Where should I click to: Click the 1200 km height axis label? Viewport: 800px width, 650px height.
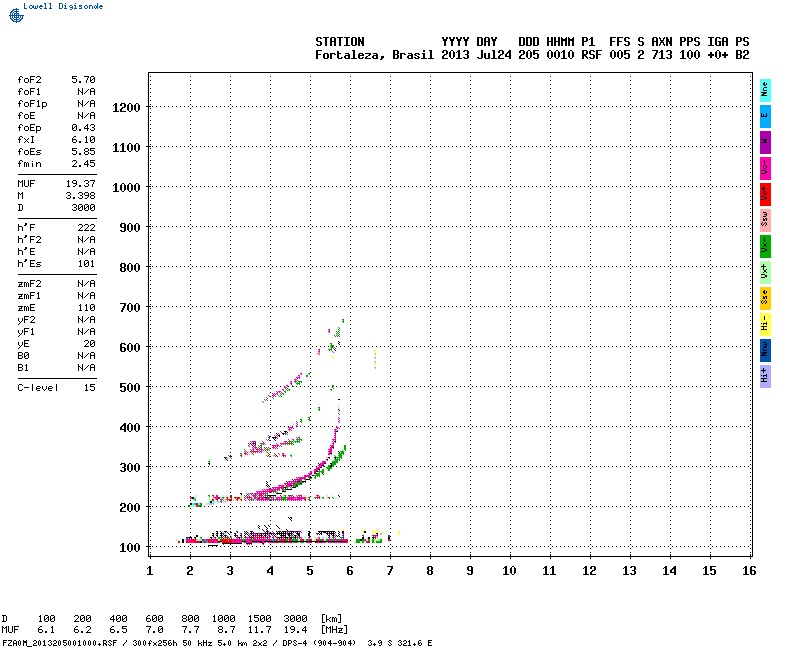126,108
